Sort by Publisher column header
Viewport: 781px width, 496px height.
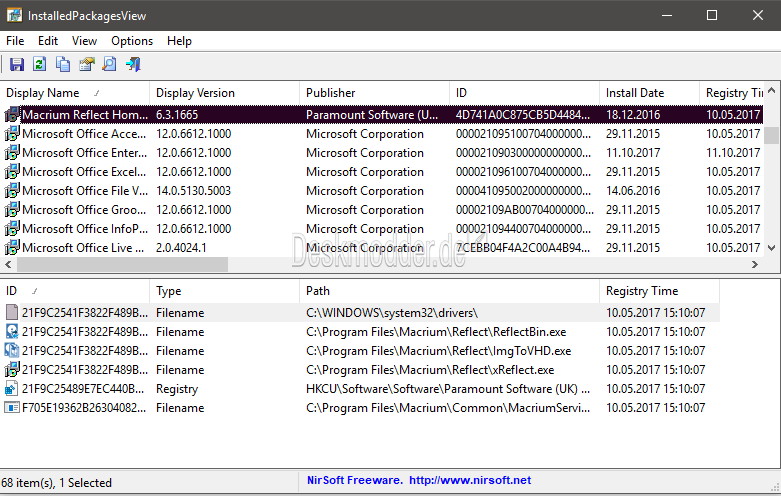click(x=375, y=93)
